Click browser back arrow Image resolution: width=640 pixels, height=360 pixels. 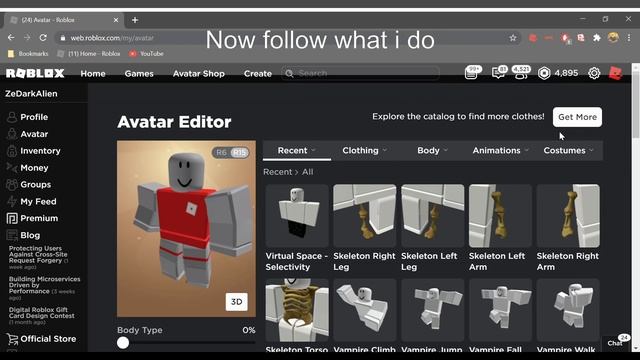click(x=11, y=38)
